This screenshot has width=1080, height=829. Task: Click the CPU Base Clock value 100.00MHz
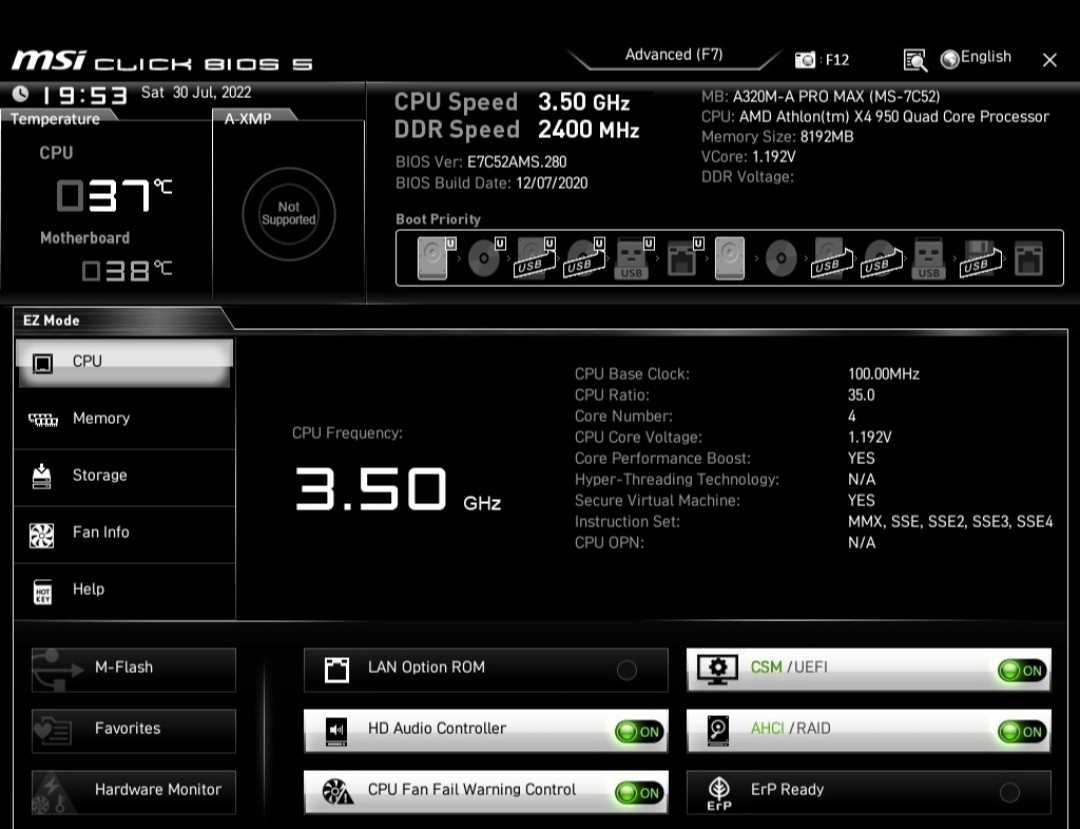tap(884, 374)
